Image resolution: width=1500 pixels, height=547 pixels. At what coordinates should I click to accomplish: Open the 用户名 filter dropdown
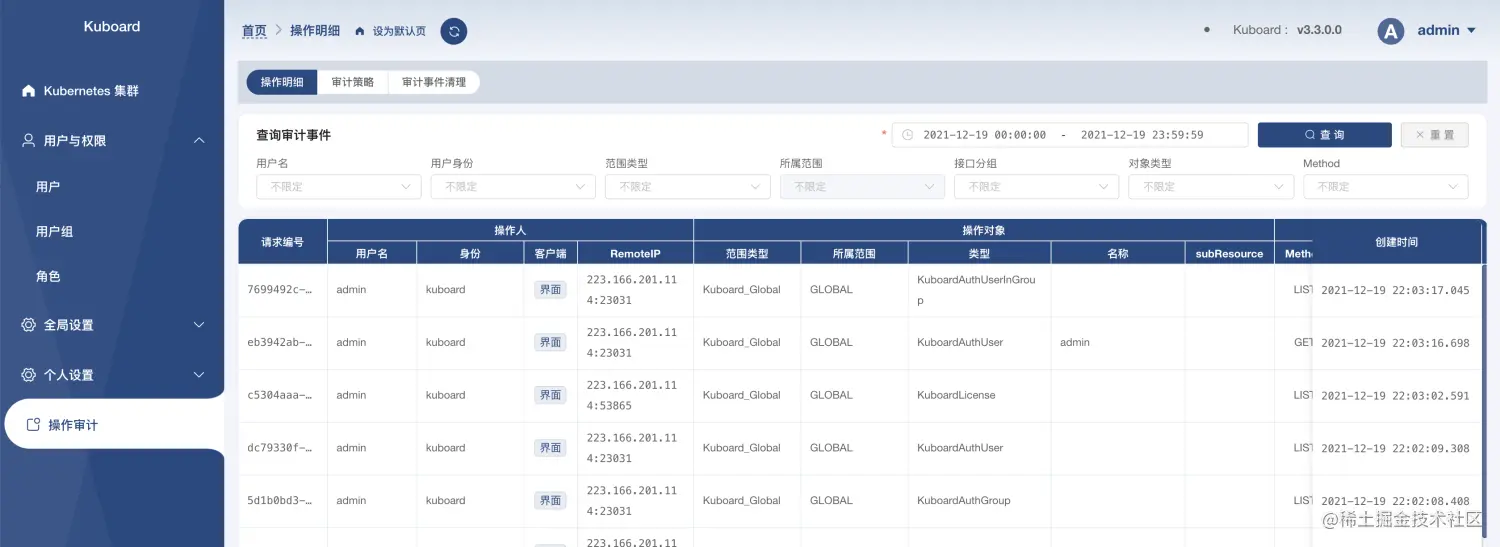tap(338, 186)
